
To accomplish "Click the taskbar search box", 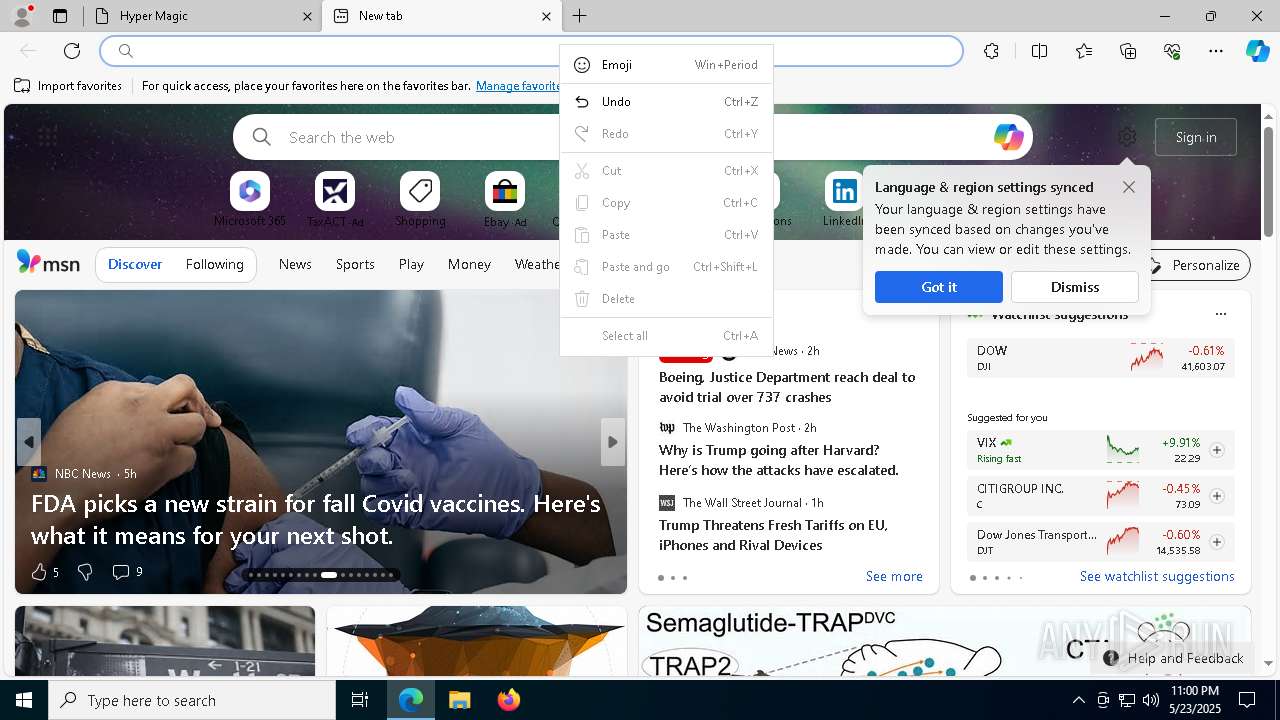I will pos(192,700).
